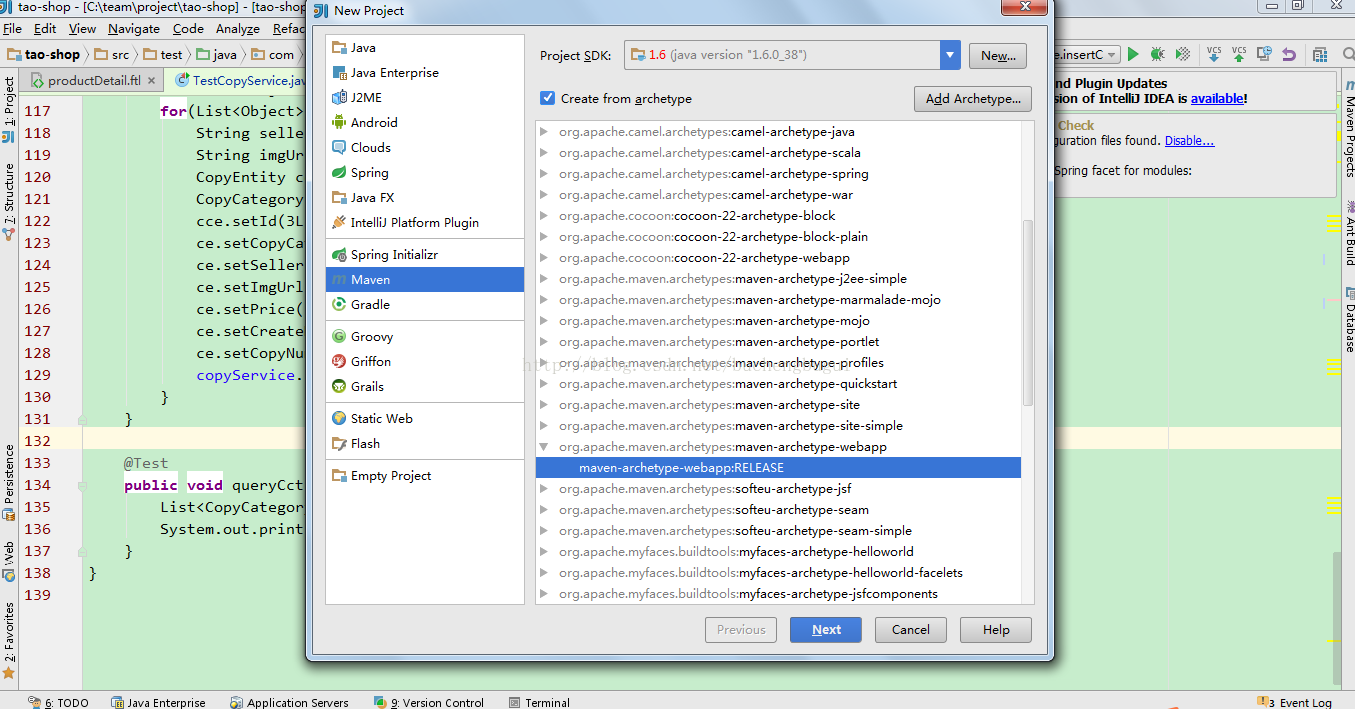This screenshot has height=709, width=1355.
Task: Open the Application Servers tool window
Action: 289,702
